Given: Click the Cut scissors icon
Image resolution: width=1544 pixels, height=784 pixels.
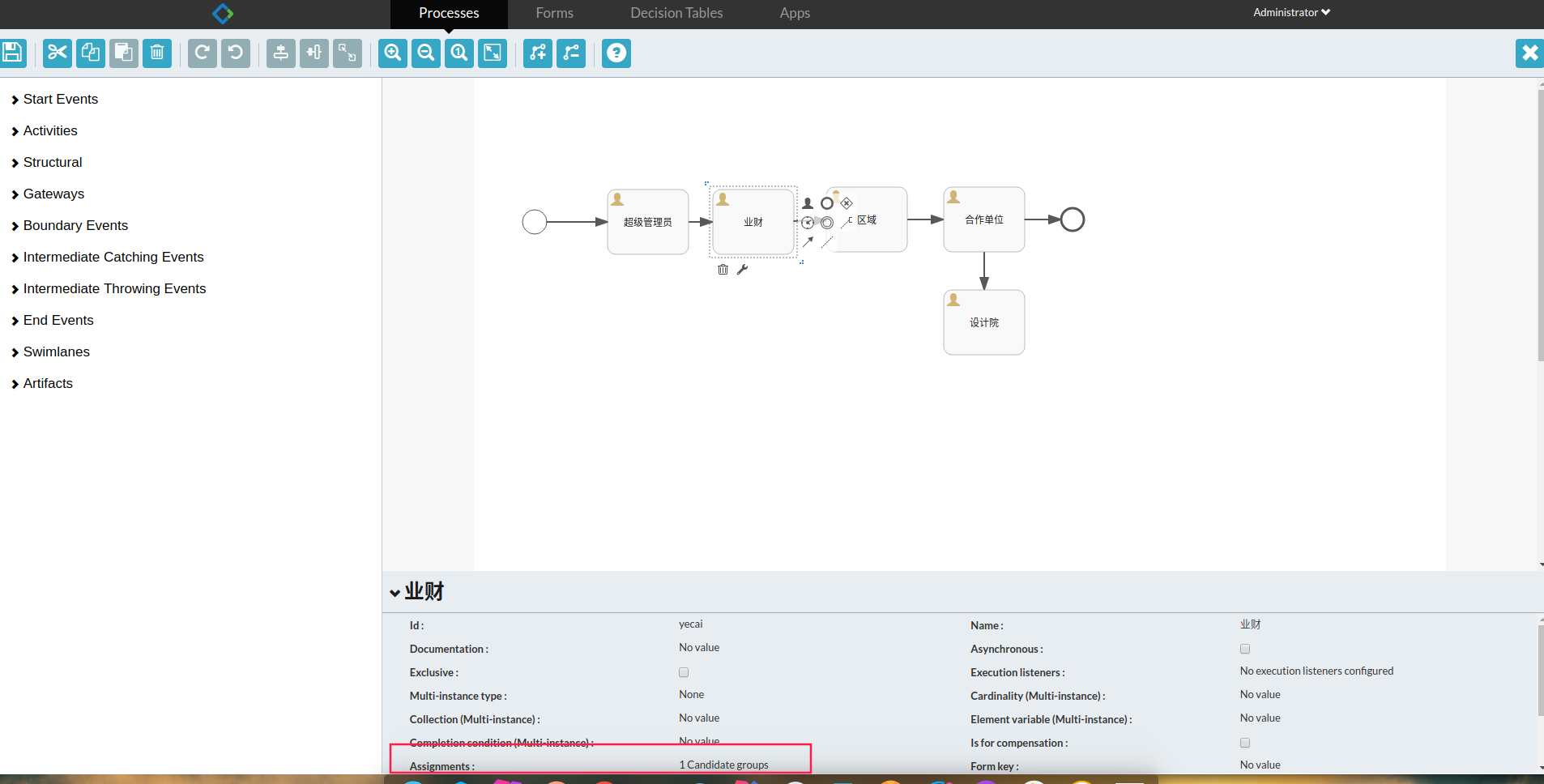Looking at the screenshot, I should (57, 53).
